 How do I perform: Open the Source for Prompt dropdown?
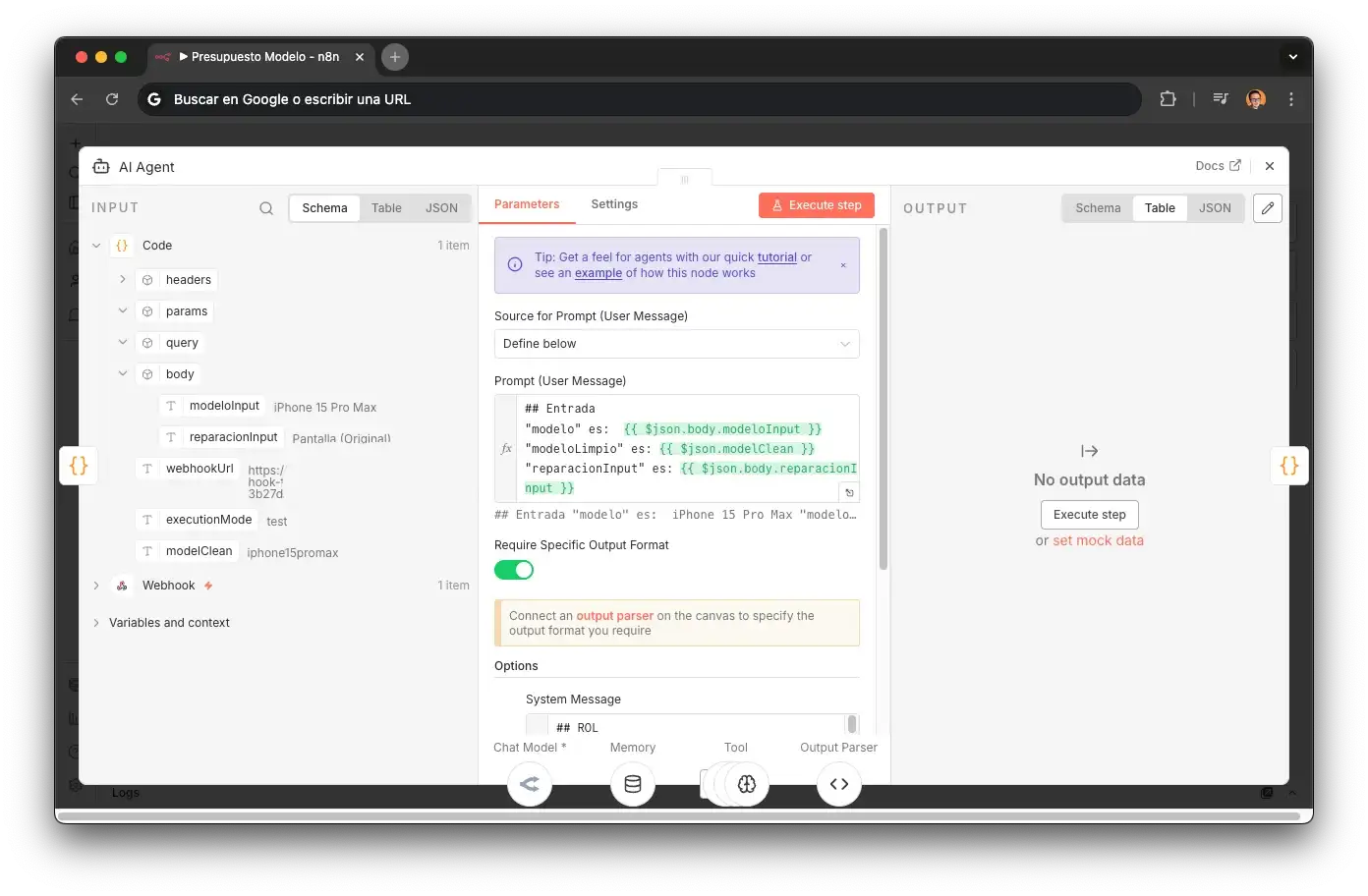point(676,344)
